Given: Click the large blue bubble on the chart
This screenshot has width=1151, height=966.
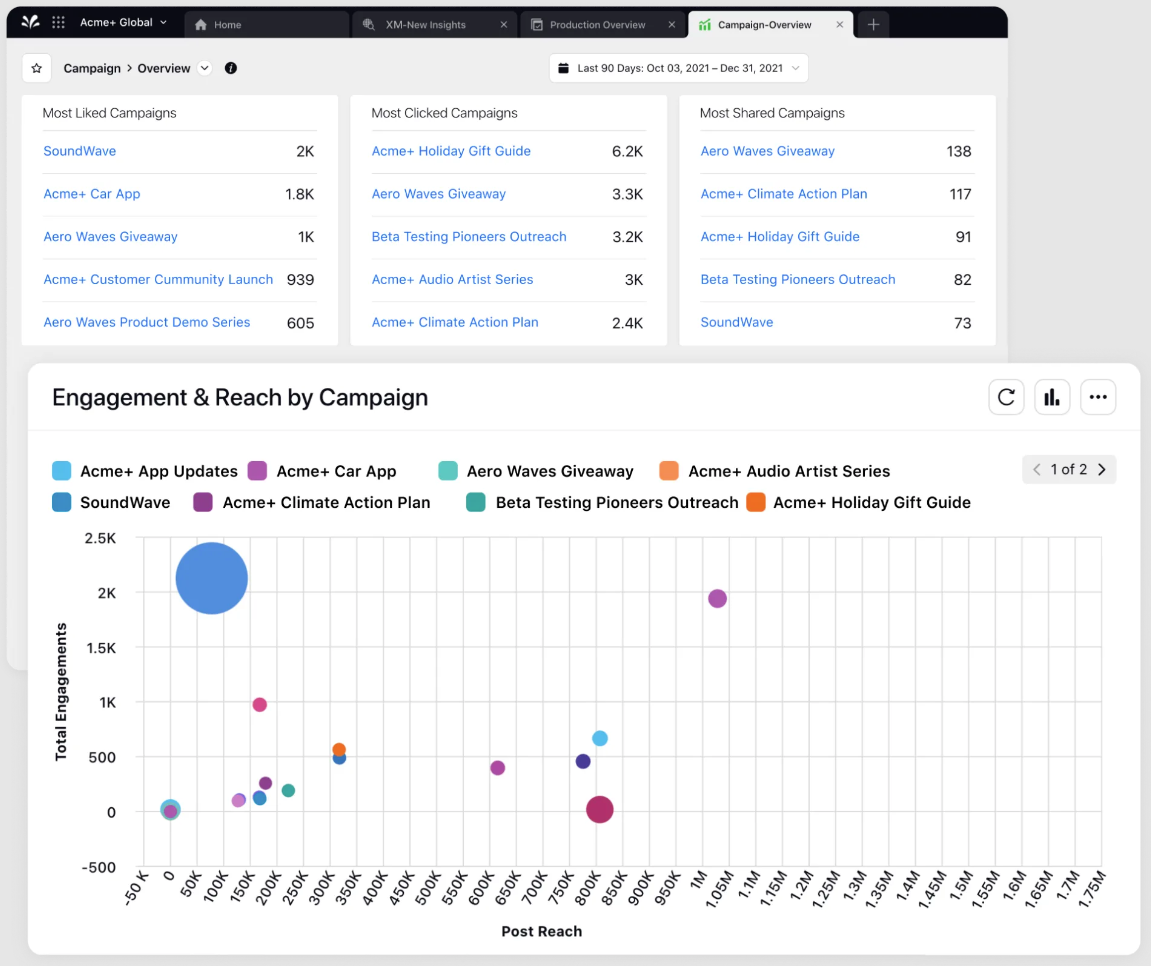Looking at the screenshot, I should point(211,578).
